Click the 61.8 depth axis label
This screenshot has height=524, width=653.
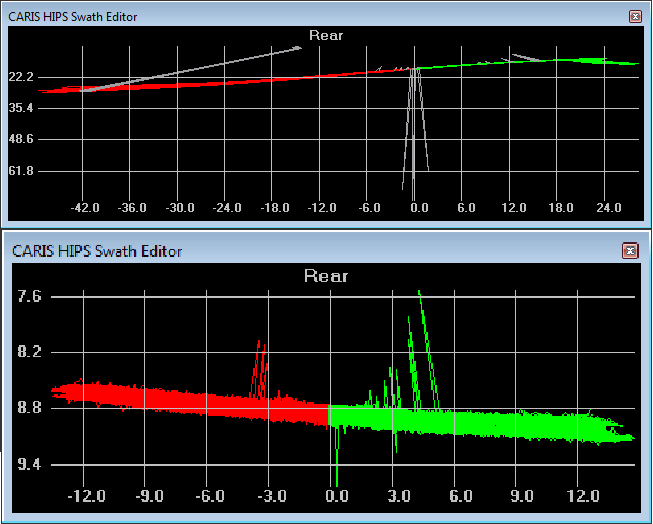21,170
